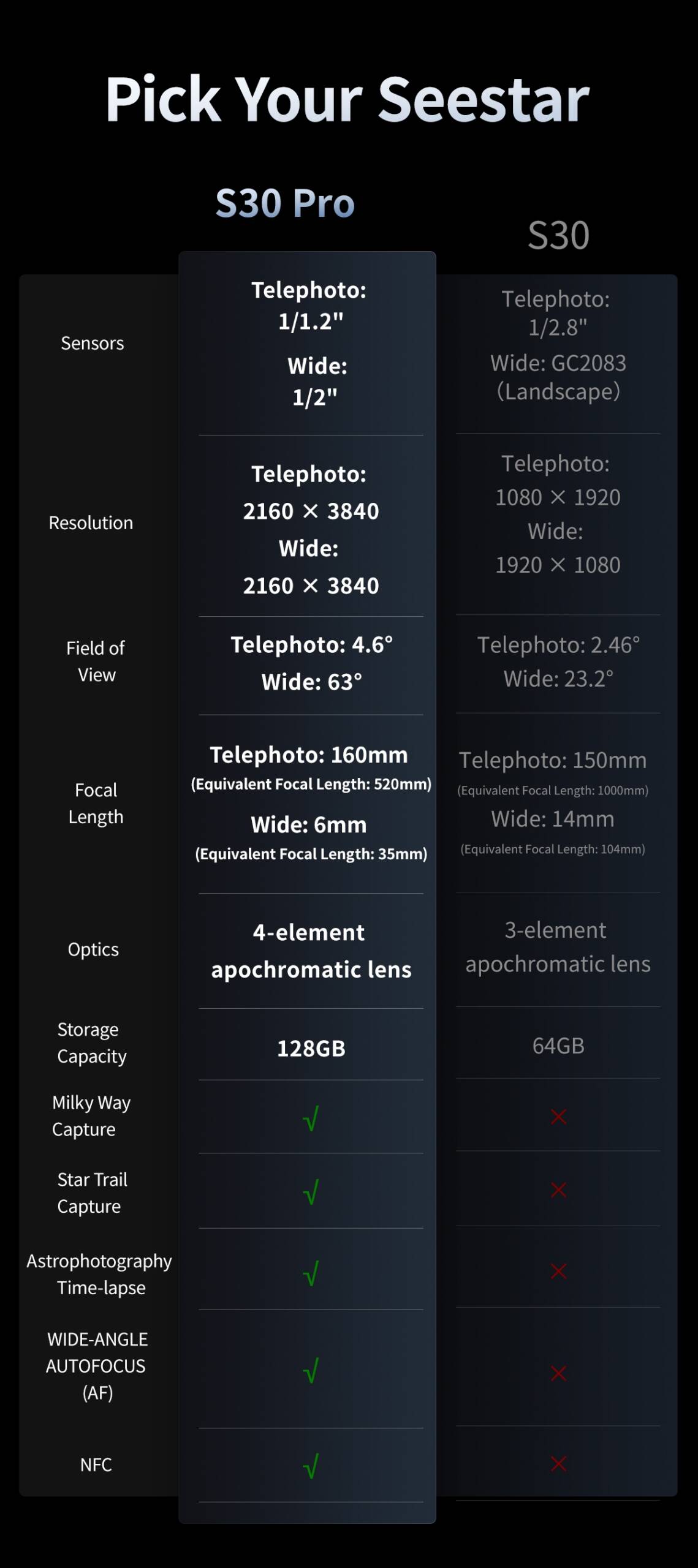Click the Field of View row label
Screen dimensions: 698x1568
[96, 661]
